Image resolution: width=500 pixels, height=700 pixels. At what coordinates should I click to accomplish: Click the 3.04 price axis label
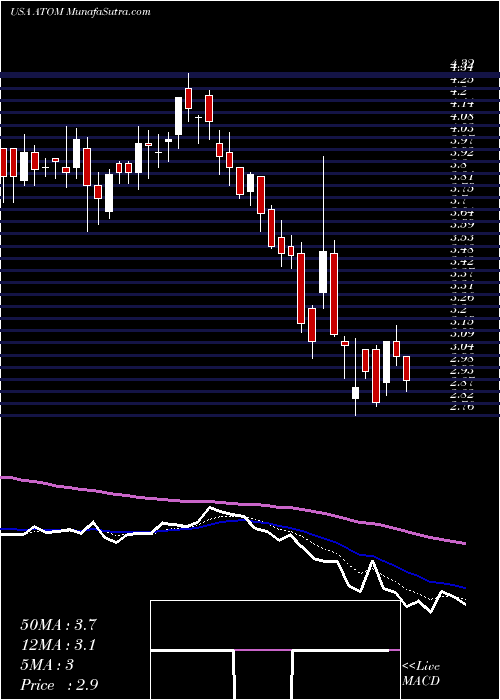(x=461, y=346)
